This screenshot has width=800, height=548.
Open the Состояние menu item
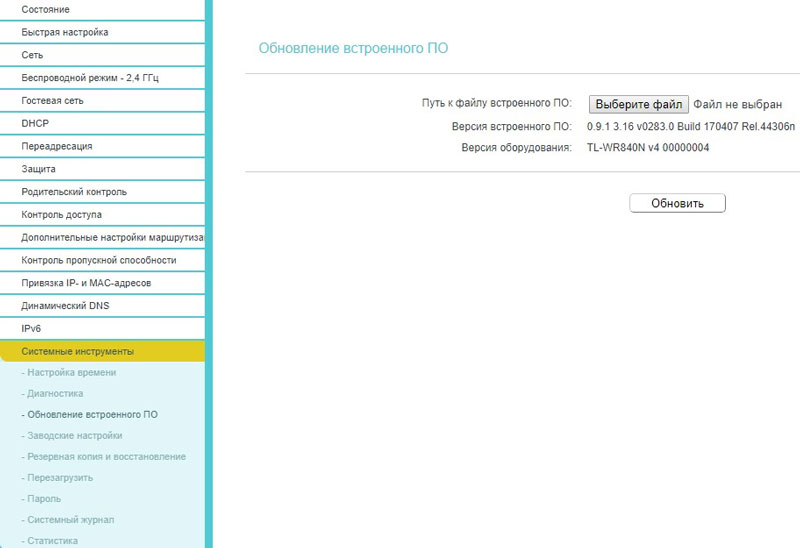click(x=102, y=10)
